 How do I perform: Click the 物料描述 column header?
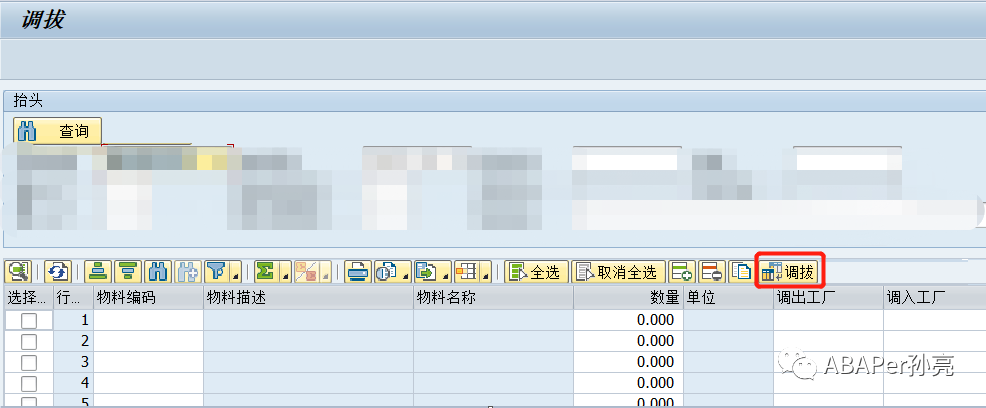pos(309,298)
